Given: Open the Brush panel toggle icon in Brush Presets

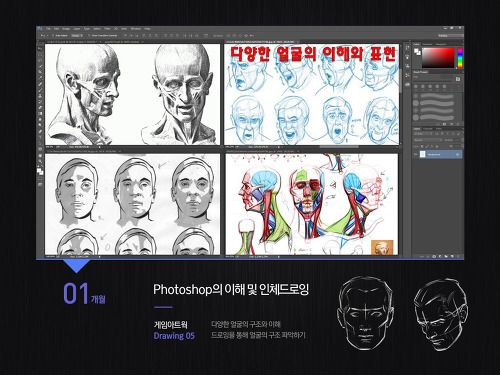Looking at the screenshot, I should click(x=458, y=79).
